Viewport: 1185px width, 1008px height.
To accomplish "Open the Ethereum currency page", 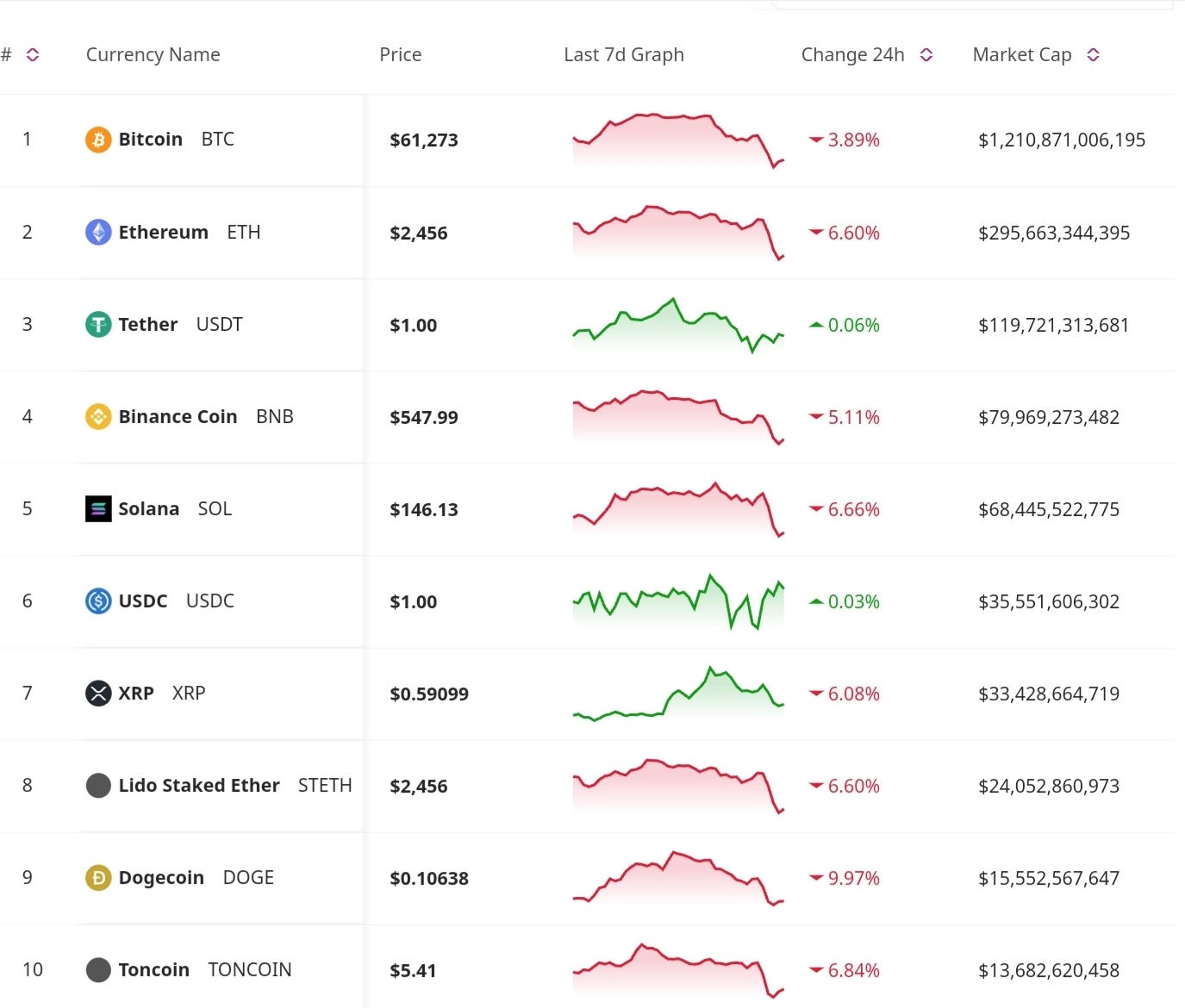I will [164, 232].
